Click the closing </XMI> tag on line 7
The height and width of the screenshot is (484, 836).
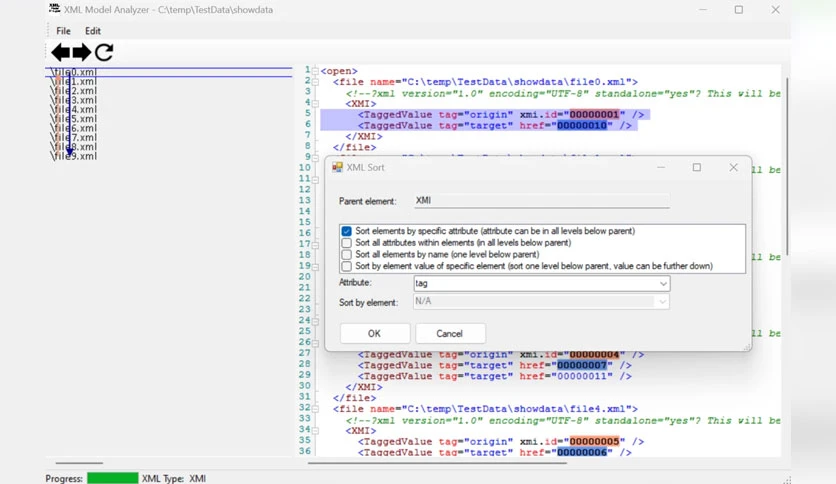point(364,136)
